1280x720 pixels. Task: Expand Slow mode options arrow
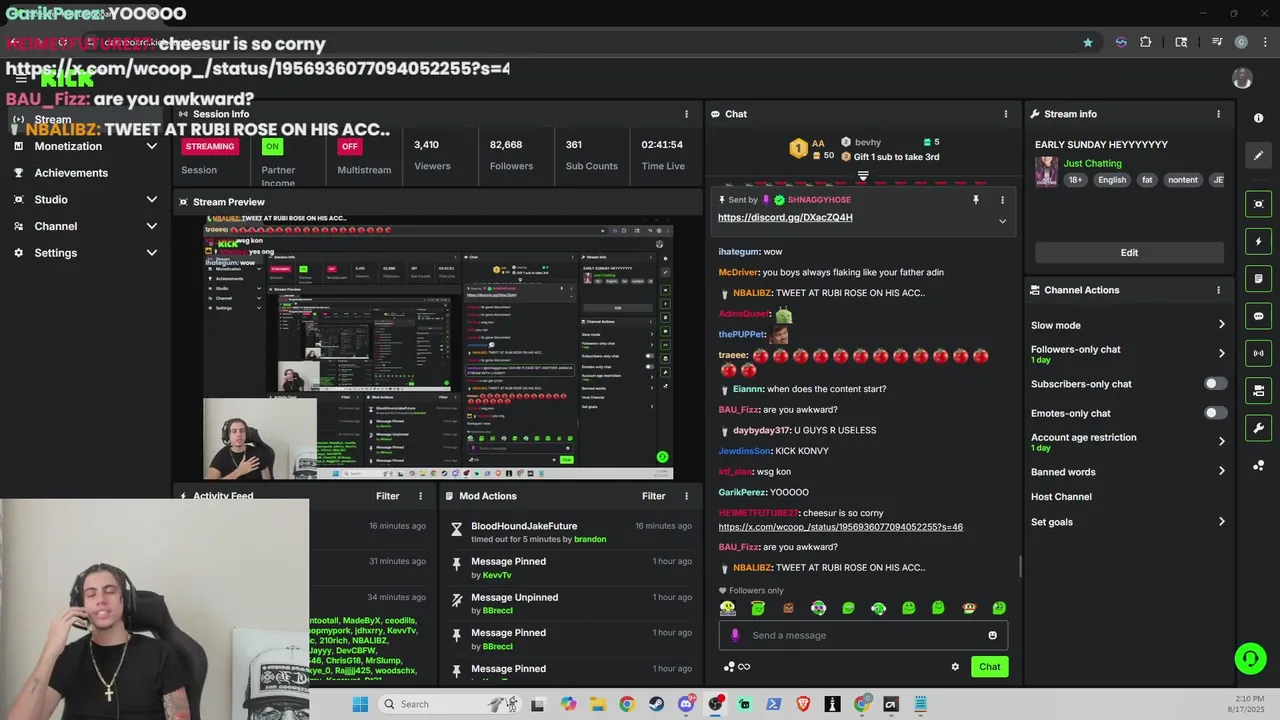pyautogui.click(x=1221, y=325)
